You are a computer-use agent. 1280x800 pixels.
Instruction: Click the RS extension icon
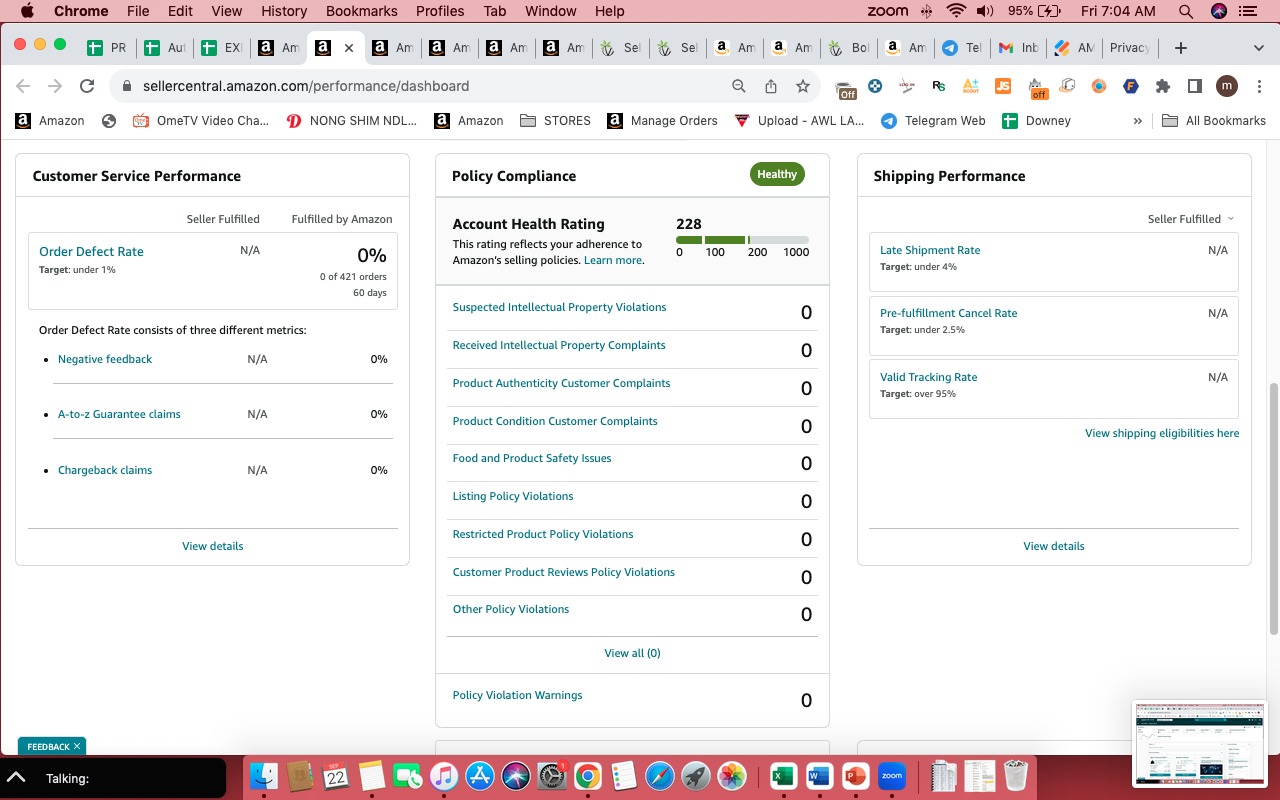click(938, 86)
